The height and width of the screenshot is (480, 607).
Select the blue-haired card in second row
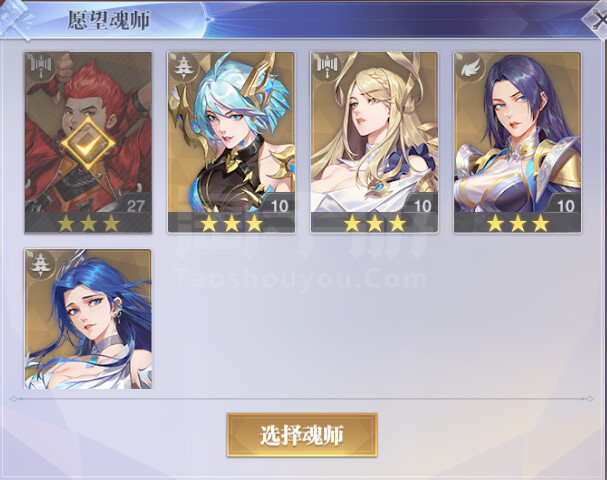point(88,319)
